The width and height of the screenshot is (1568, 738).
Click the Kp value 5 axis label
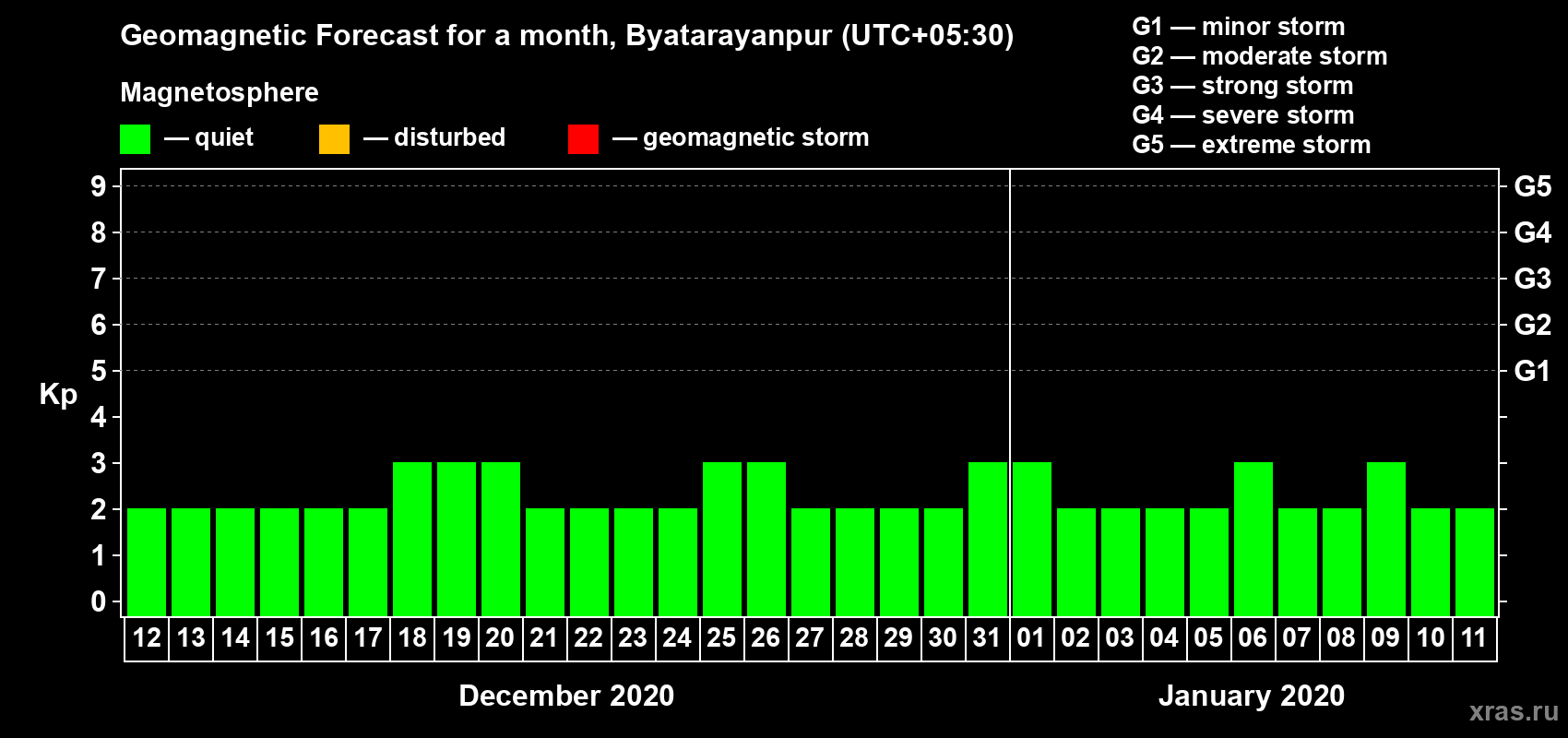[99, 371]
